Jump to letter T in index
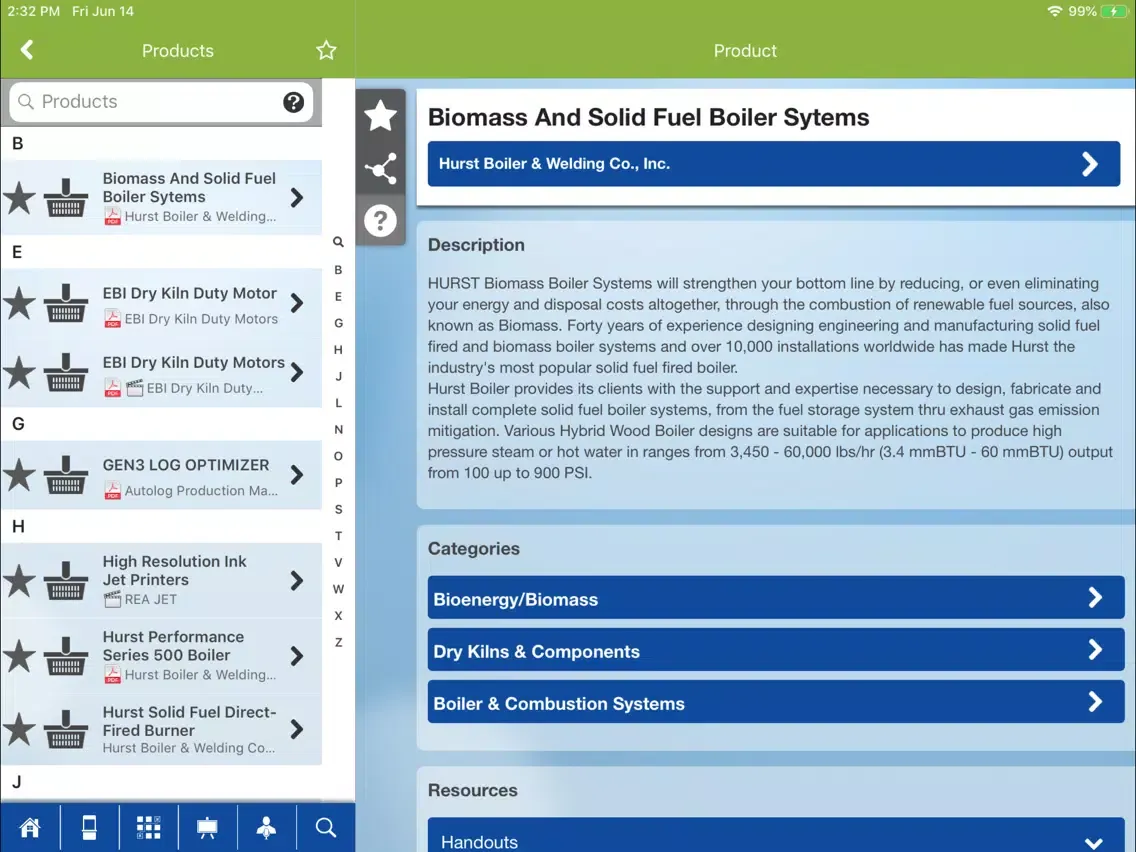This screenshot has height=852, width=1136. pyautogui.click(x=338, y=536)
